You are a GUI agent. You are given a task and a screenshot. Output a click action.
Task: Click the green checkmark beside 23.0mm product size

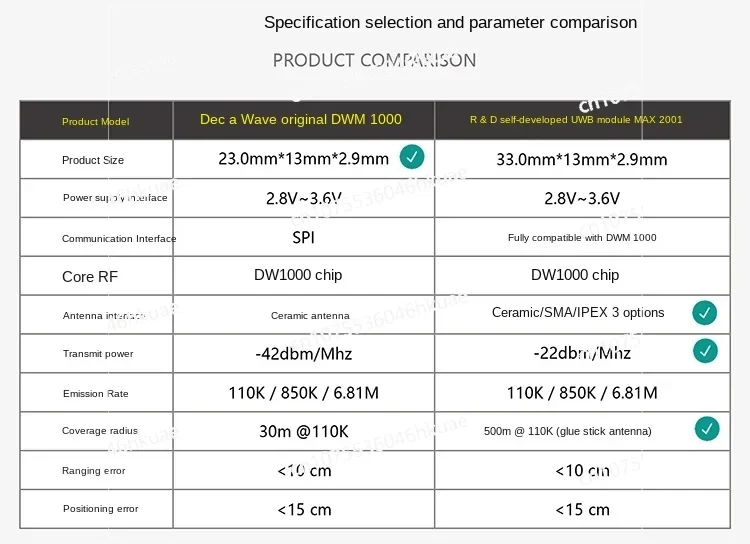pos(411,157)
